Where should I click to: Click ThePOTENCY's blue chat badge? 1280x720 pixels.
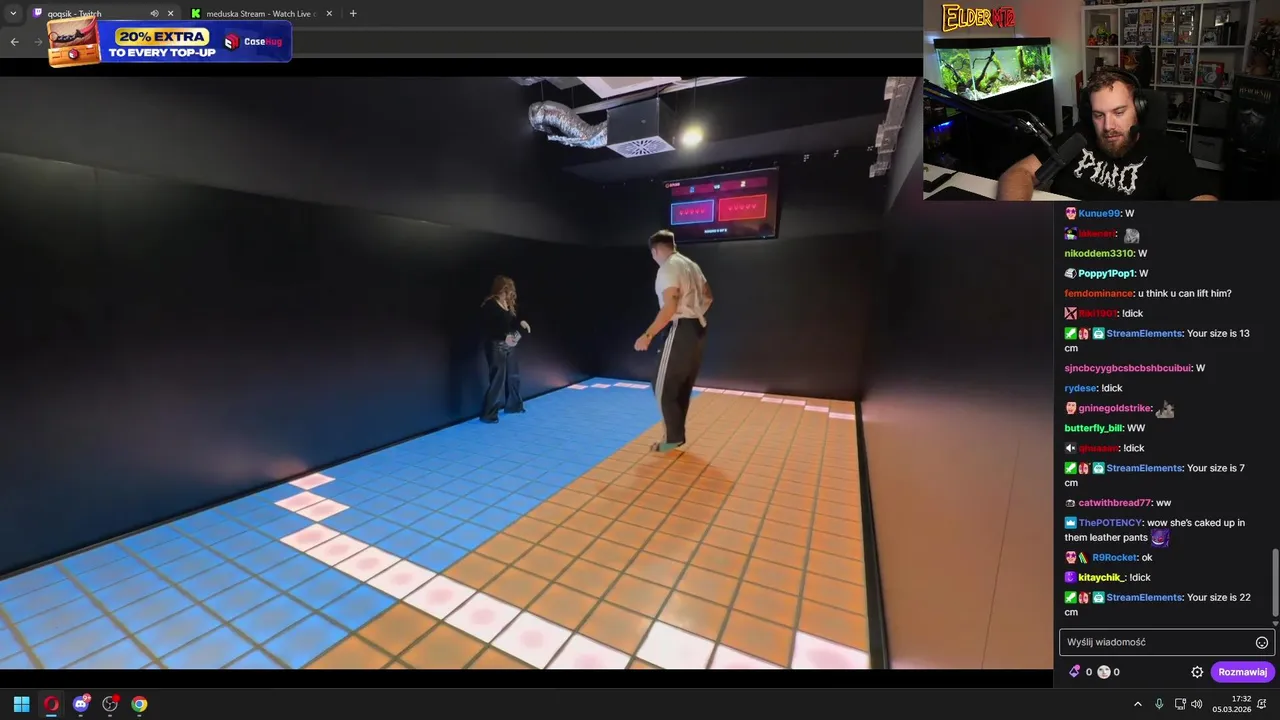1070,523
